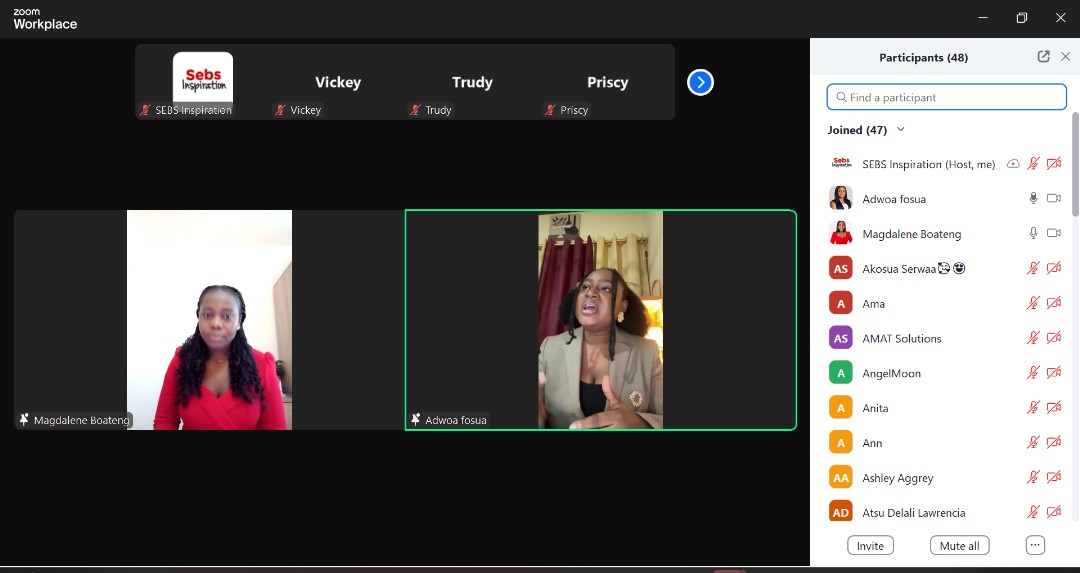Collapse the Joined (47) participants list
Screen dimensions: 1080x573
pyautogui.click(x=900, y=130)
